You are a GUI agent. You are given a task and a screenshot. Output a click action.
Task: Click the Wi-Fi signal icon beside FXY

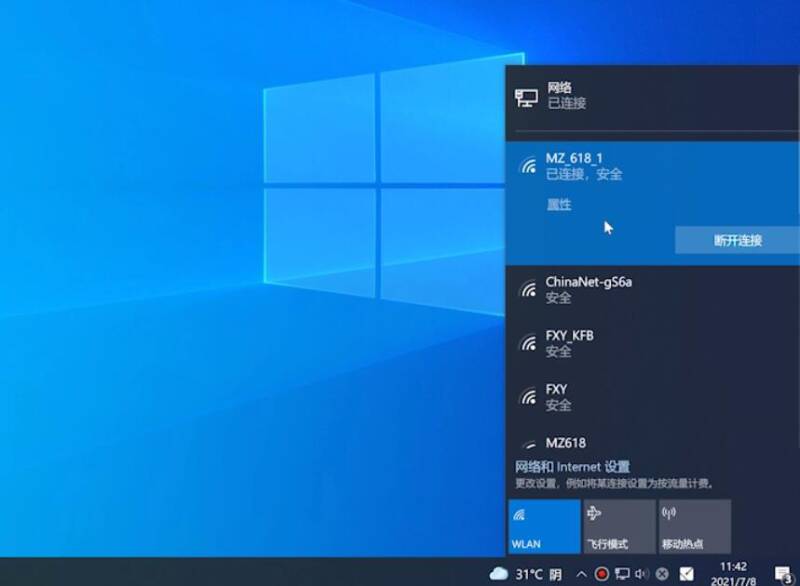(x=528, y=396)
